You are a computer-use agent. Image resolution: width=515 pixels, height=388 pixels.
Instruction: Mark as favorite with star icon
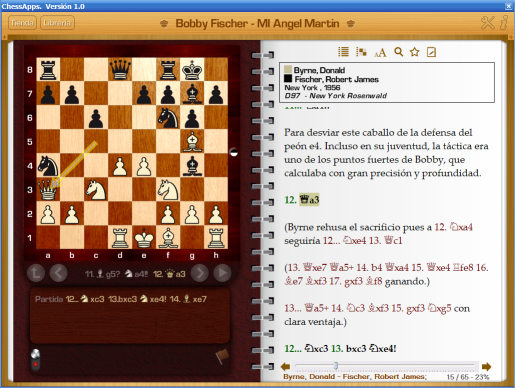(x=415, y=52)
